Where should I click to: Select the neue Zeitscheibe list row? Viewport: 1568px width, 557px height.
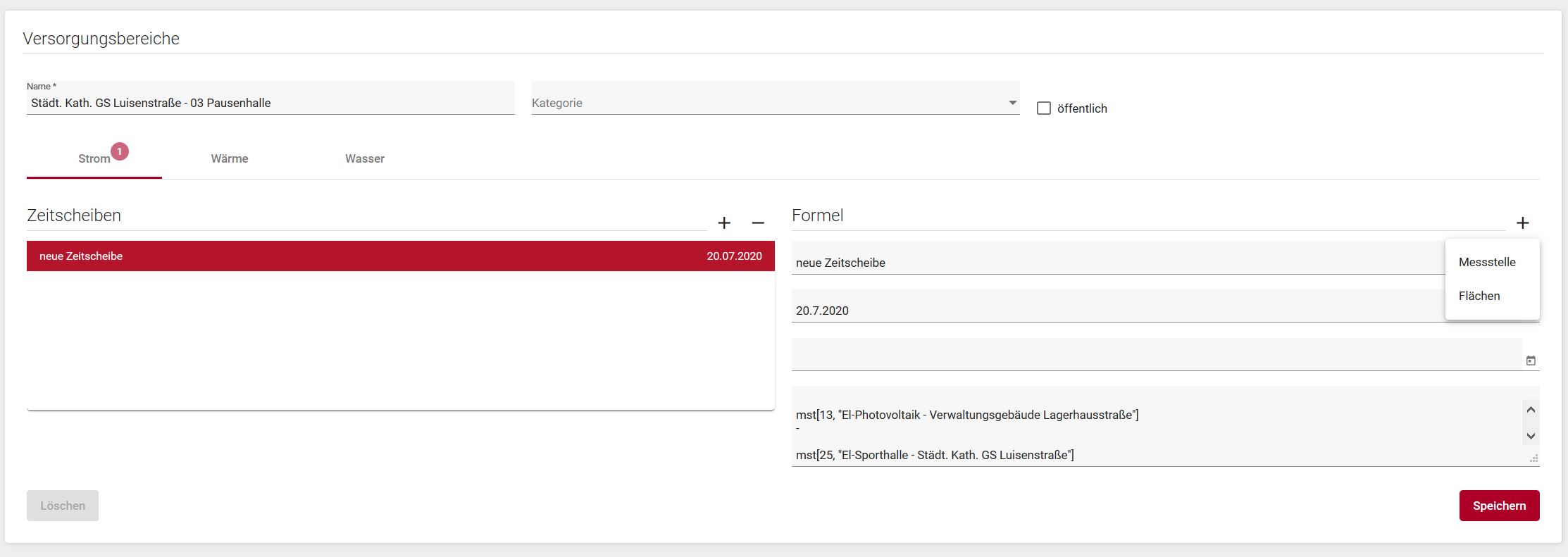click(x=400, y=256)
